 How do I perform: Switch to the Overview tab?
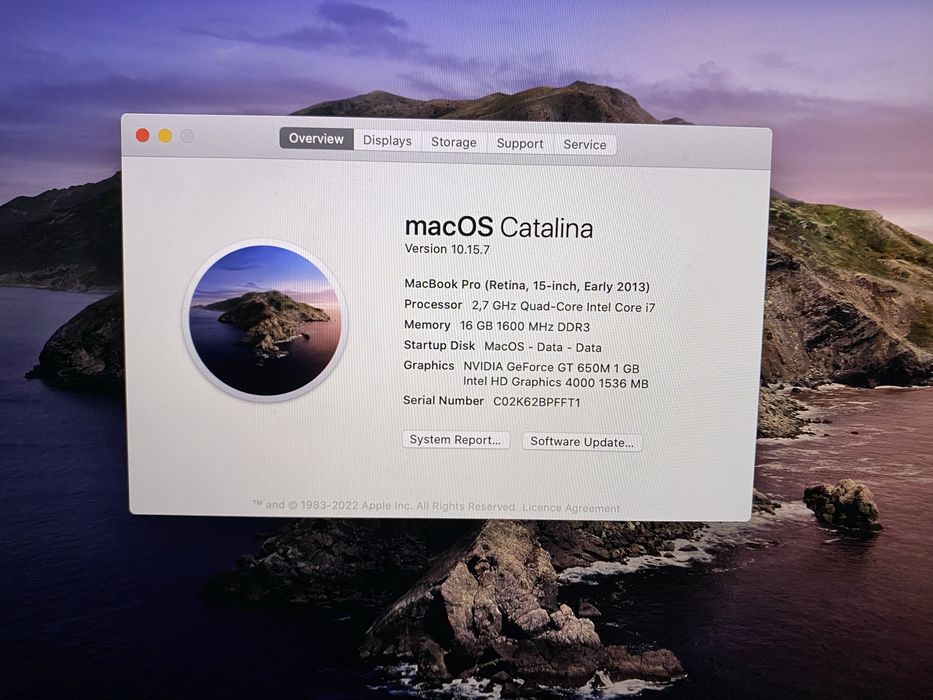coord(317,139)
